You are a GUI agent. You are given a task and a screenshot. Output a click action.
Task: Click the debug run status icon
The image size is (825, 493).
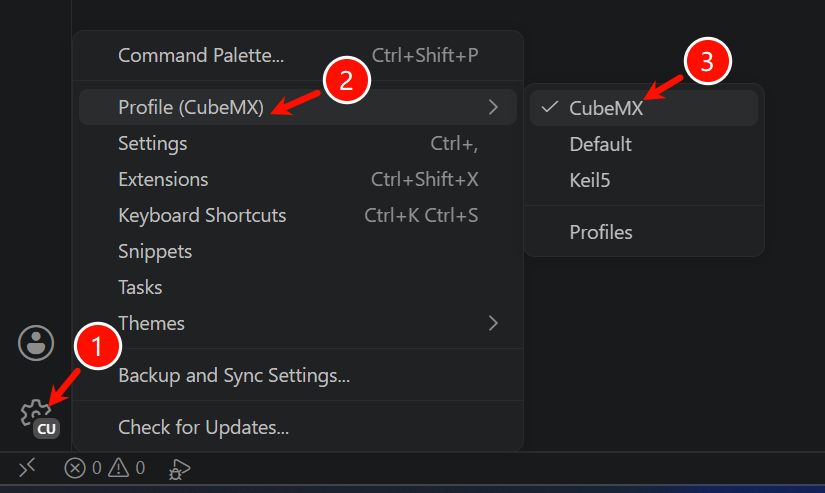pos(179,468)
